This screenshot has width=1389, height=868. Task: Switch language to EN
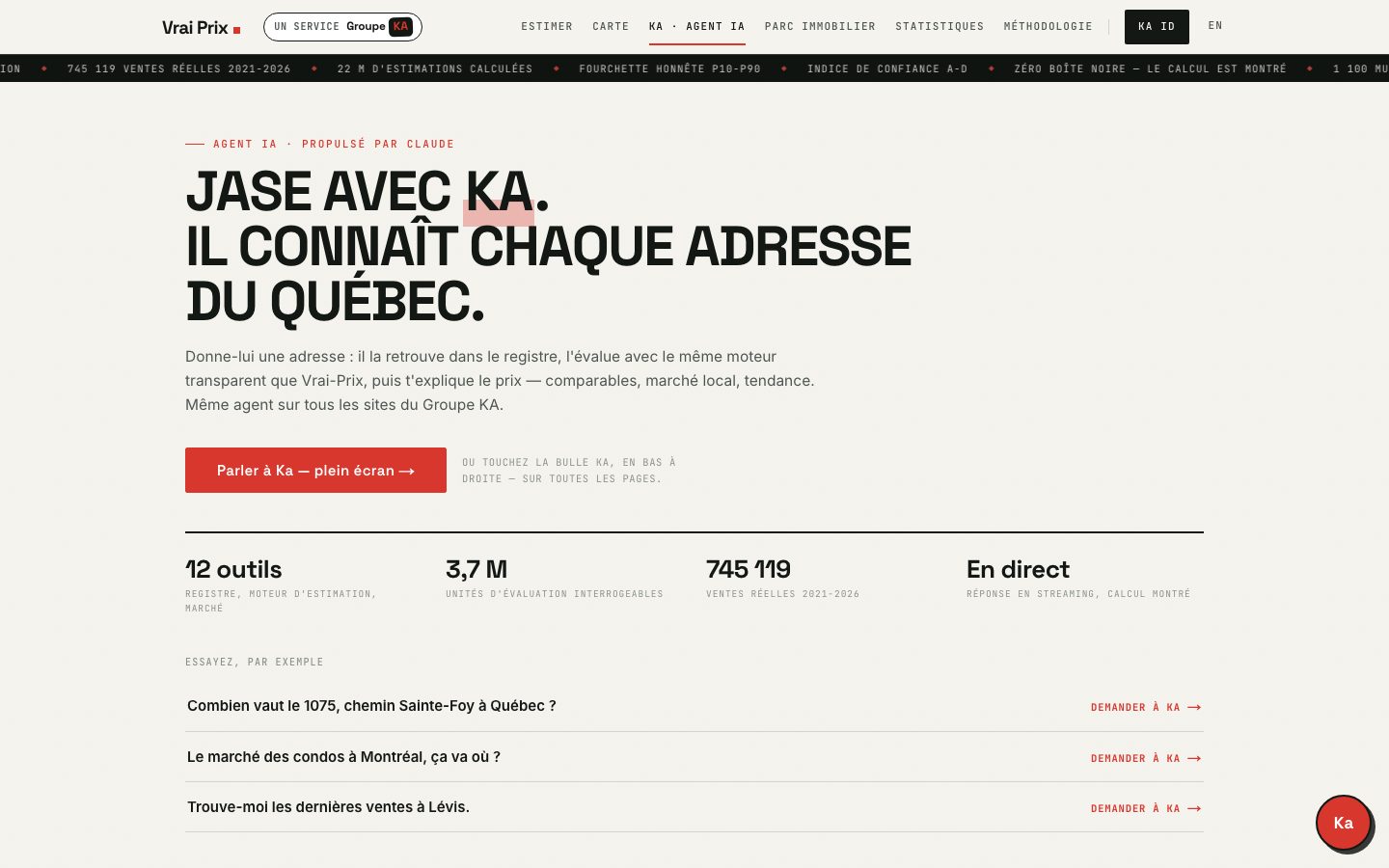pos(1215,26)
